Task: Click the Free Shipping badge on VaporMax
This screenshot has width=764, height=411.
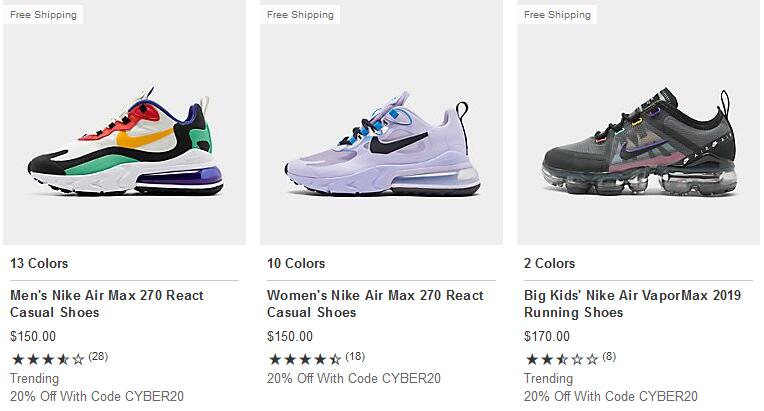Action: point(557,15)
